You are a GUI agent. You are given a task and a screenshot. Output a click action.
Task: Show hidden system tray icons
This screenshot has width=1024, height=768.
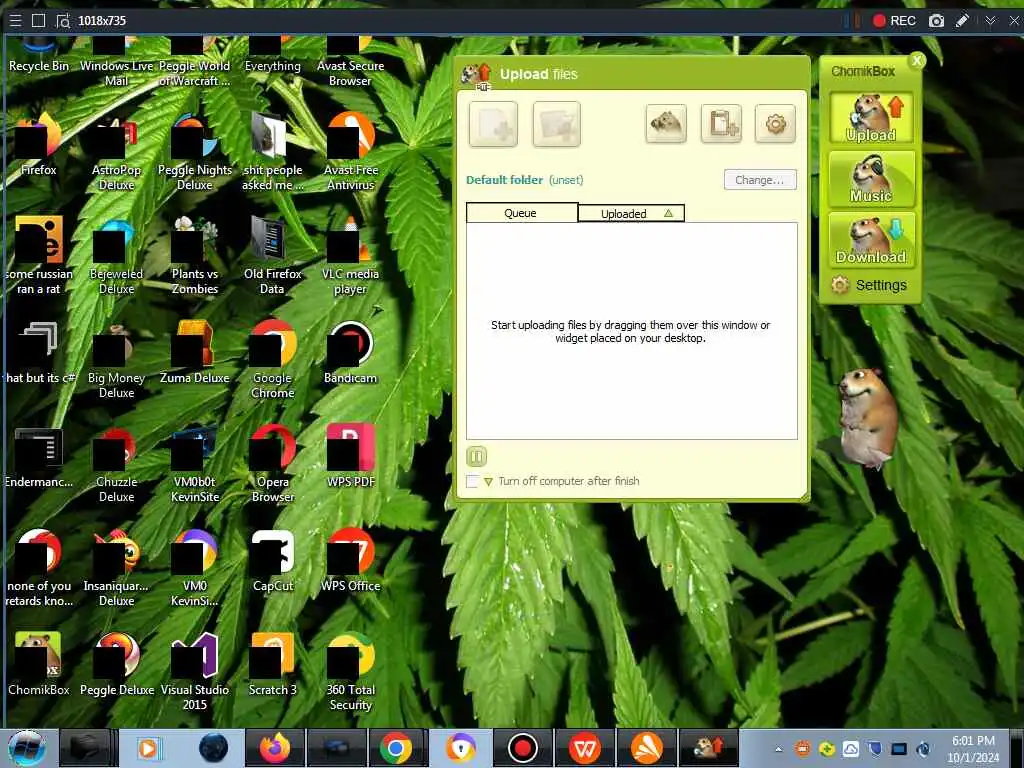click(778, 749)
